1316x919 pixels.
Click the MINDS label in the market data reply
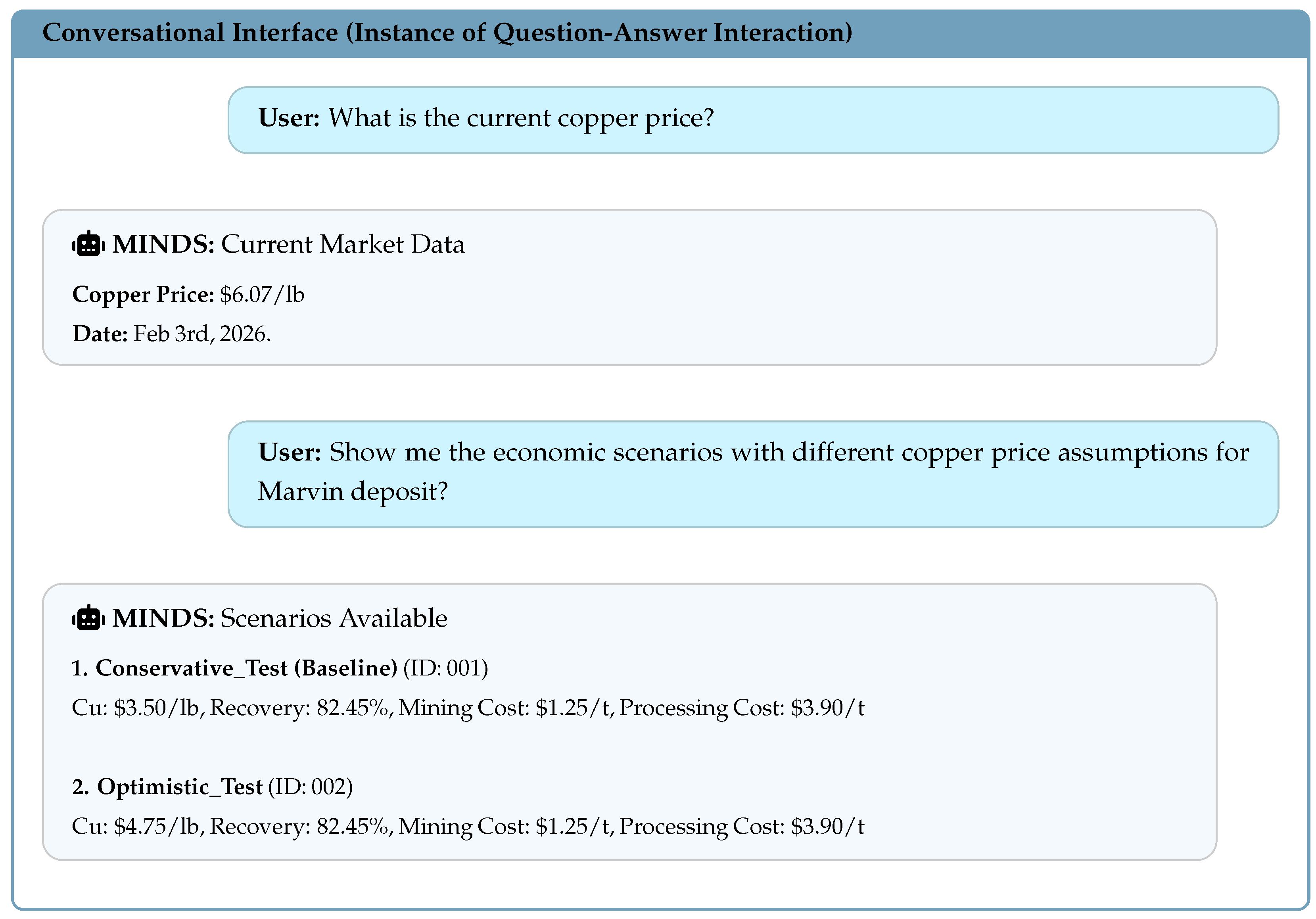pyautogui.click(x=163, y=244)
